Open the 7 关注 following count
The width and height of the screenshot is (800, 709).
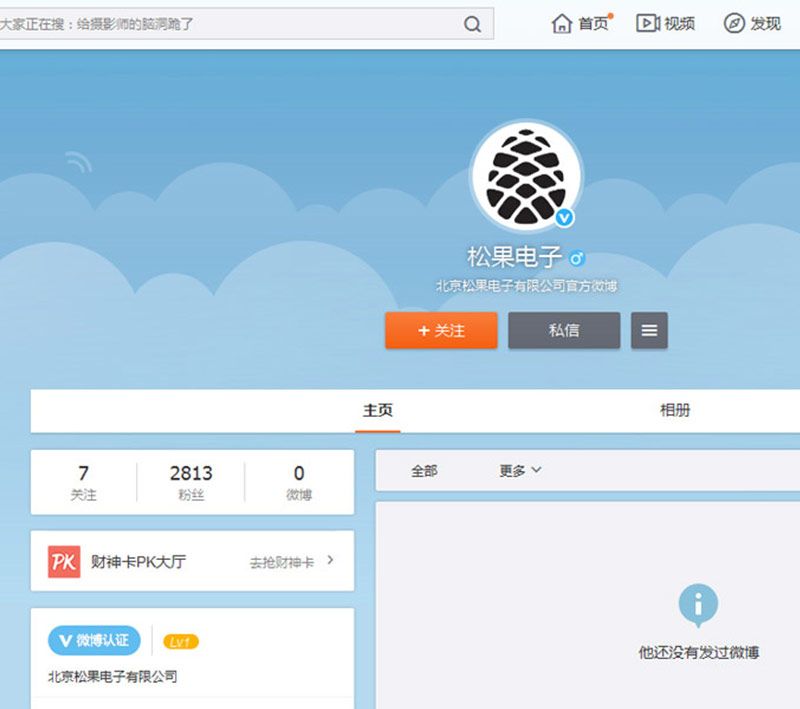click(x=84, y=483)
